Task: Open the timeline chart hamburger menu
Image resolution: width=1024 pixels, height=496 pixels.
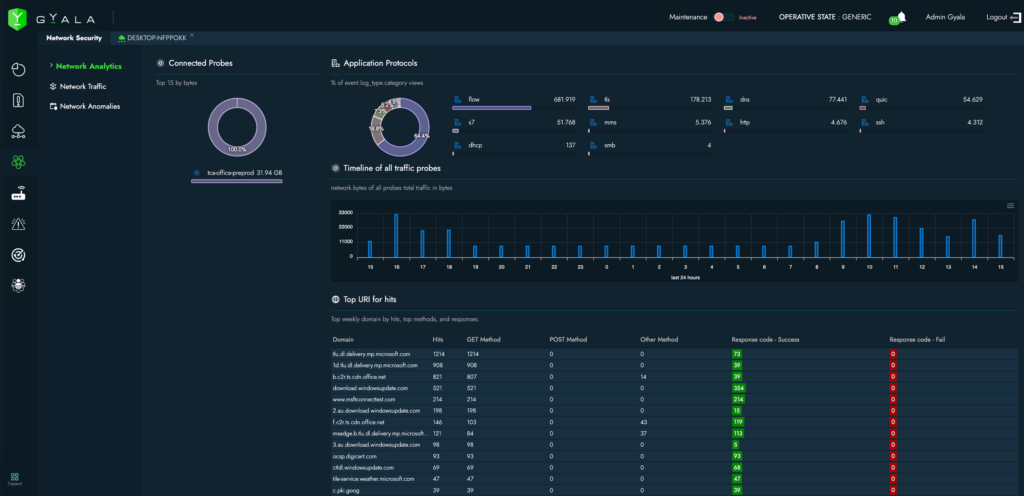Action: 1010,205
